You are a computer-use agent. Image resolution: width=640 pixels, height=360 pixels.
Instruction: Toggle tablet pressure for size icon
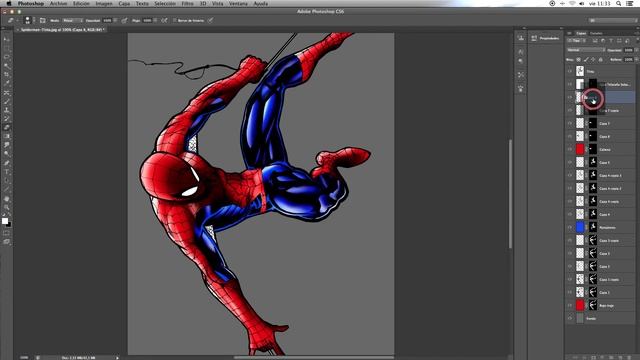click(x=211, y=20)
